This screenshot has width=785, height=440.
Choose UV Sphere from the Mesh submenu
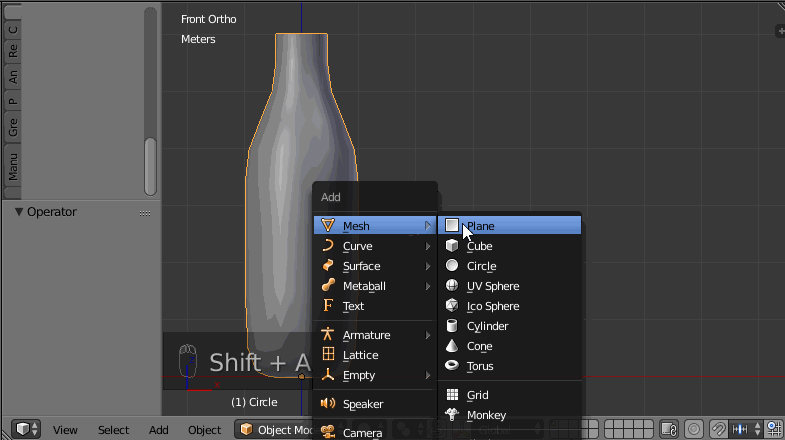(509, 286)
